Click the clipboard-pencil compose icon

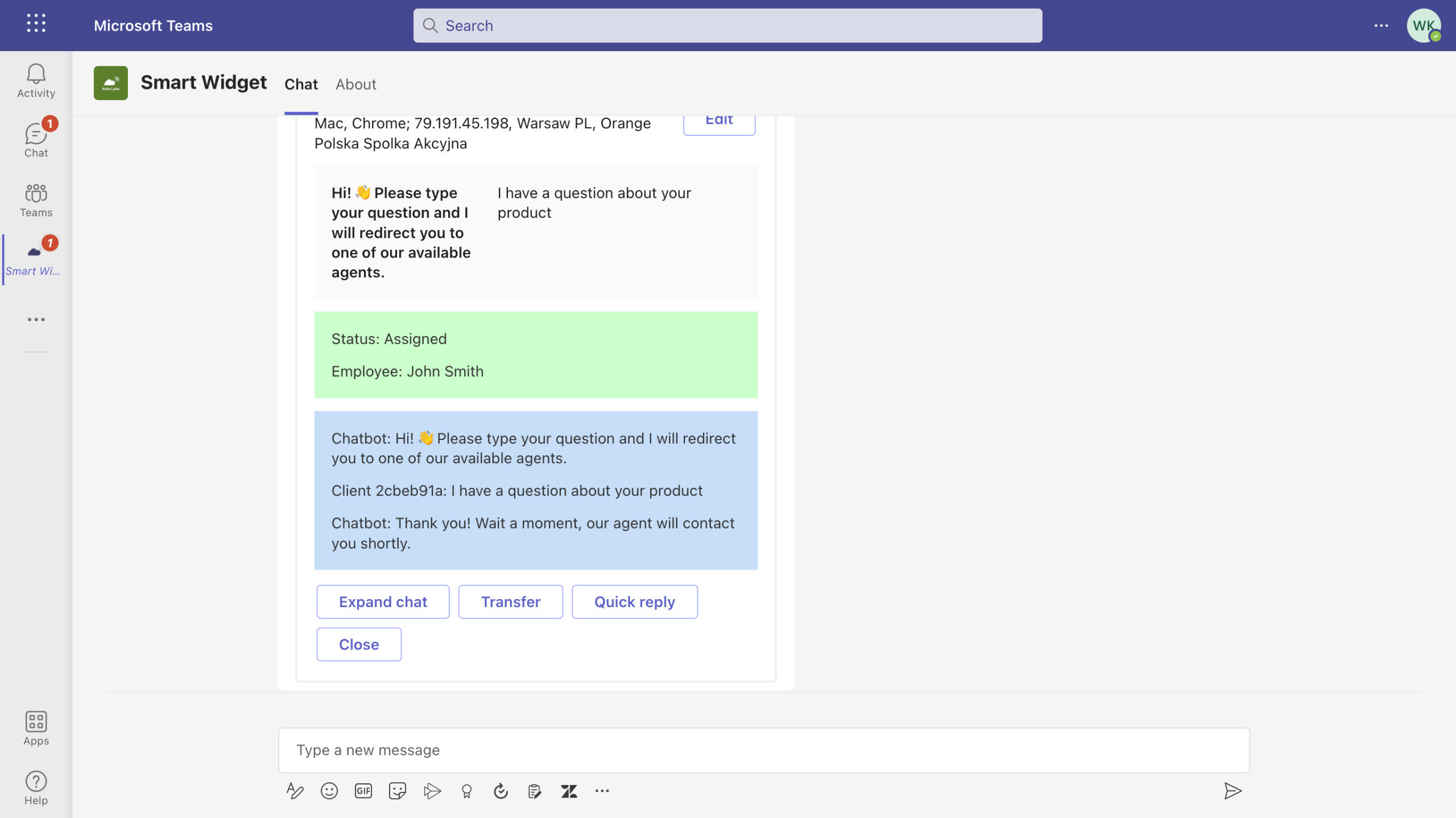click(535, 791)
